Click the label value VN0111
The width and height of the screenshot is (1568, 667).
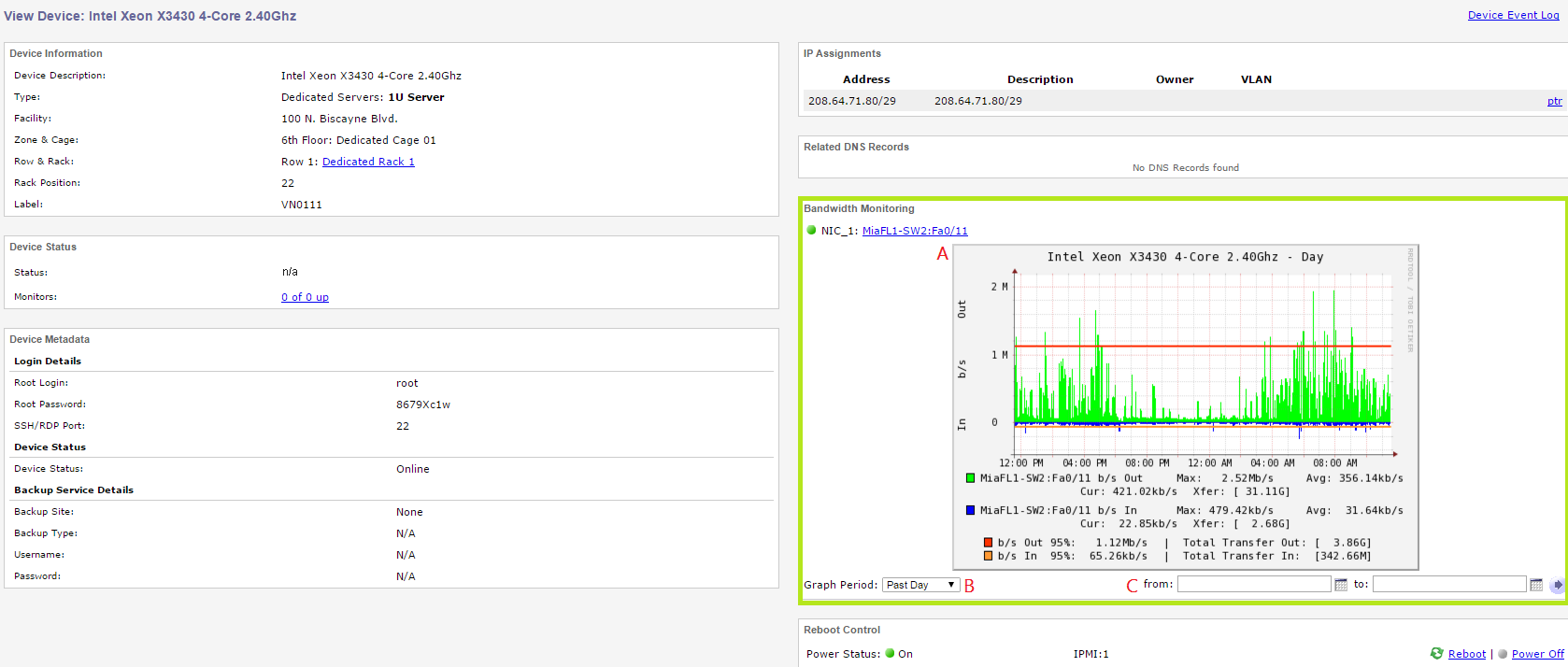(x=301, y=205)
